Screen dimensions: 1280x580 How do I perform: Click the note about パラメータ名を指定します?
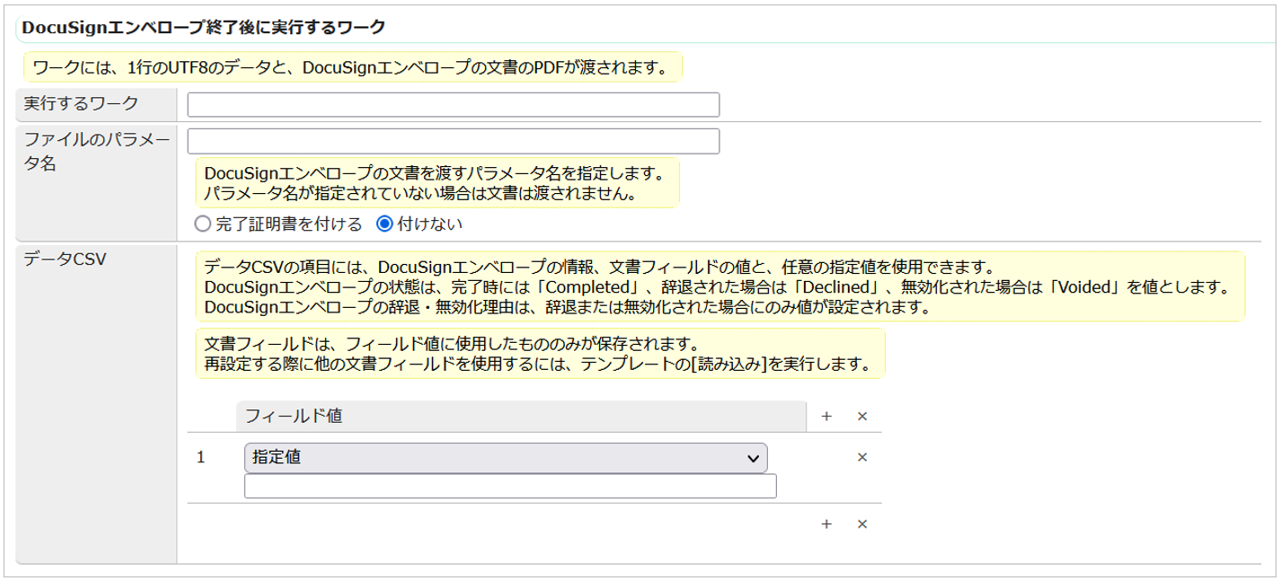tap(435, 182)
